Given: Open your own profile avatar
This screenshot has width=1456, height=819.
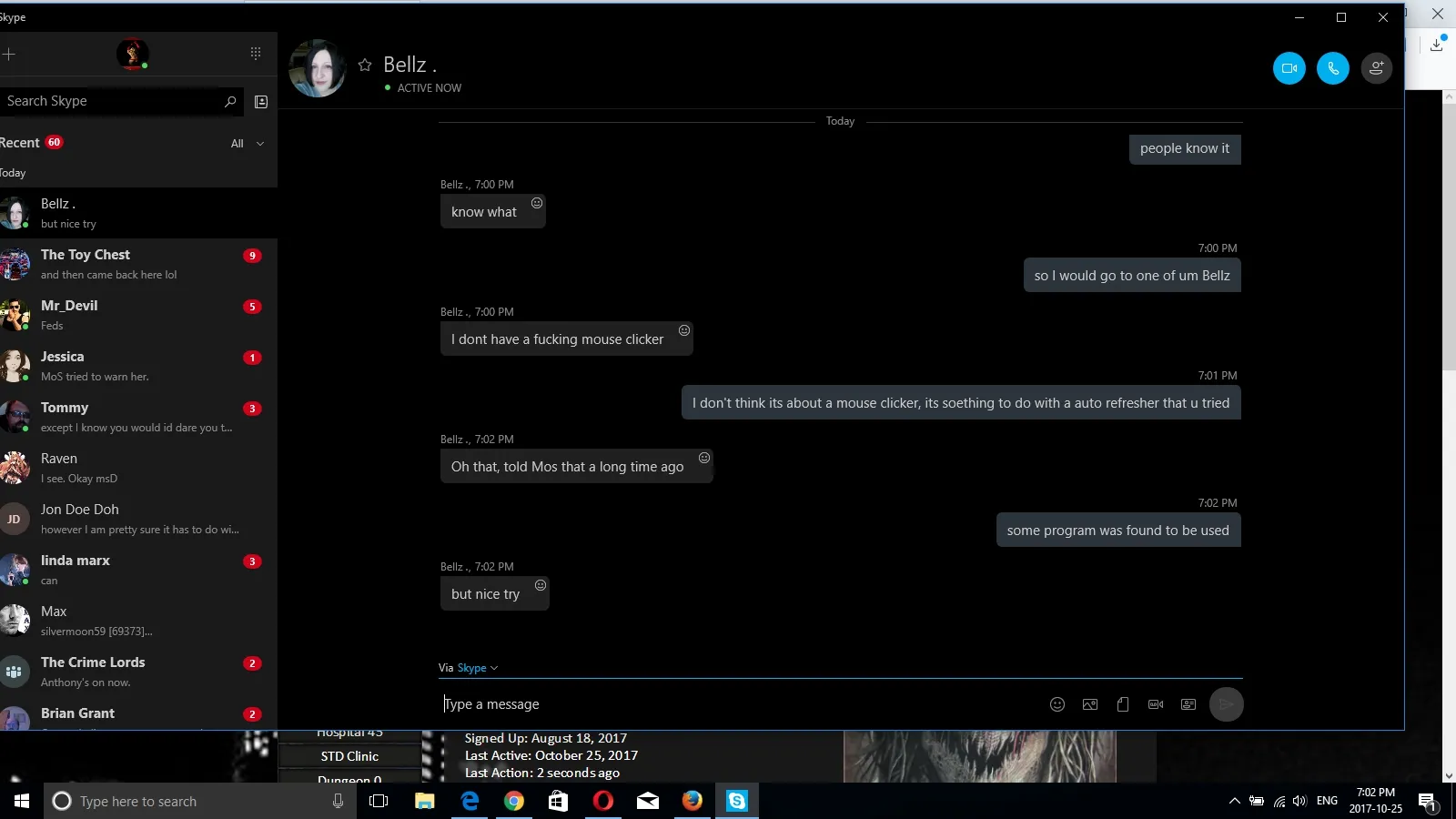Looking at the screenshot, I should point(132,54).
